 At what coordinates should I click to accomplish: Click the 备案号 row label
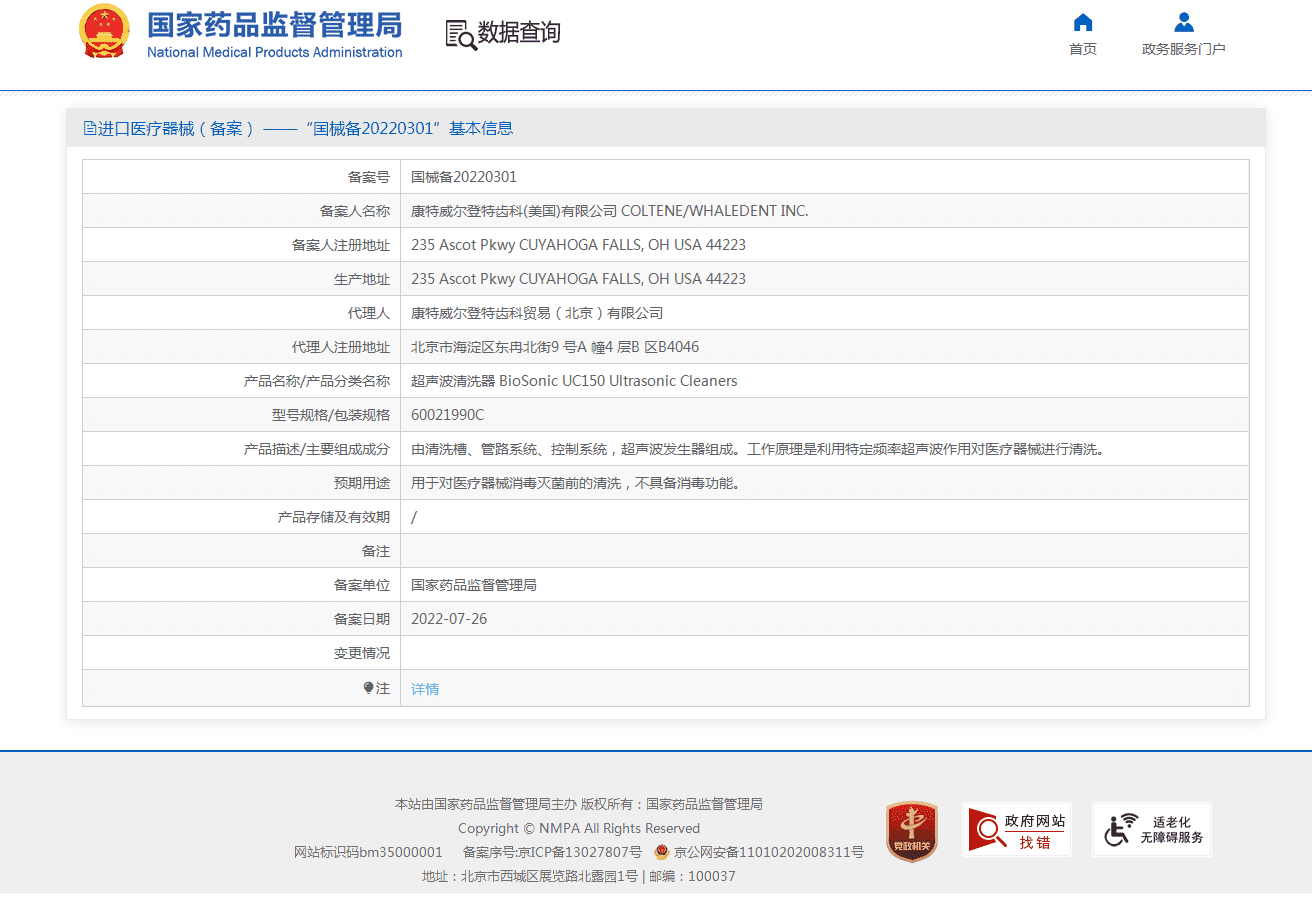(x=369, y=177)
